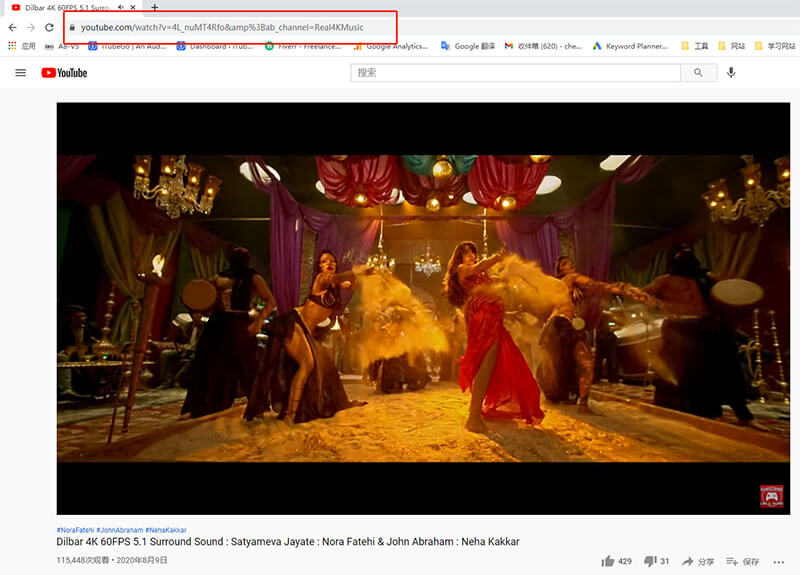The height and width of the screenshot is (575, 800).
Task: Close the Dilbar 4K 60FPS tab
Action: [133, 7]
